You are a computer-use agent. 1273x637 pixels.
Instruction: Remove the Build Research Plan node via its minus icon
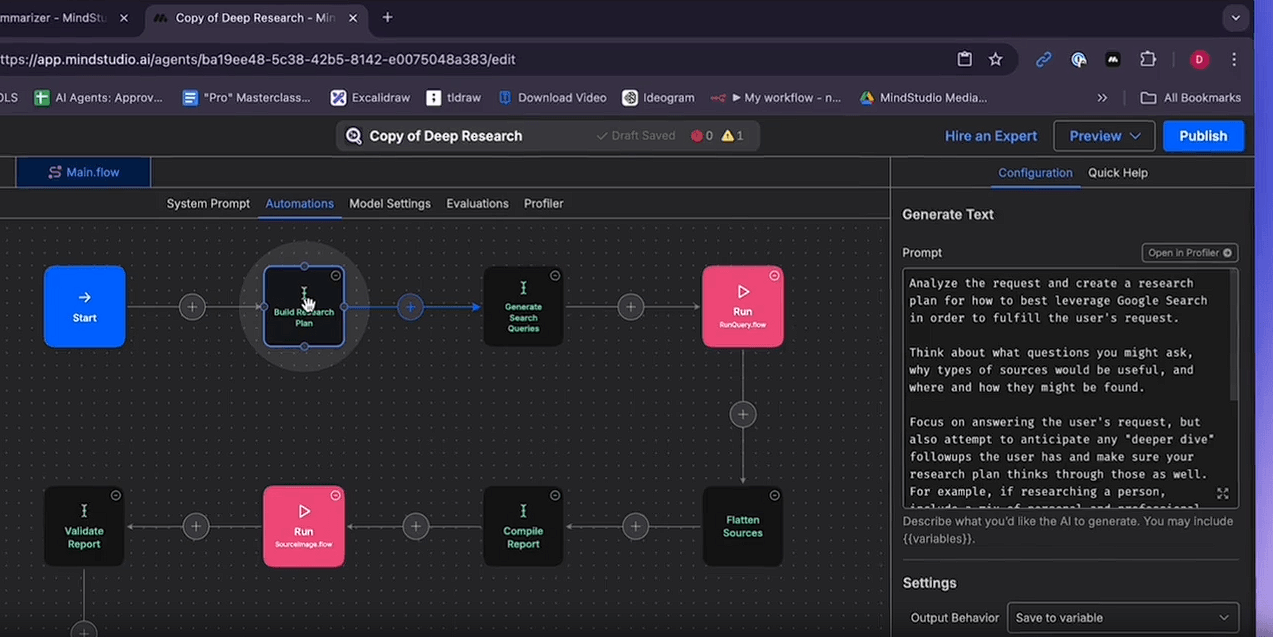336,275
